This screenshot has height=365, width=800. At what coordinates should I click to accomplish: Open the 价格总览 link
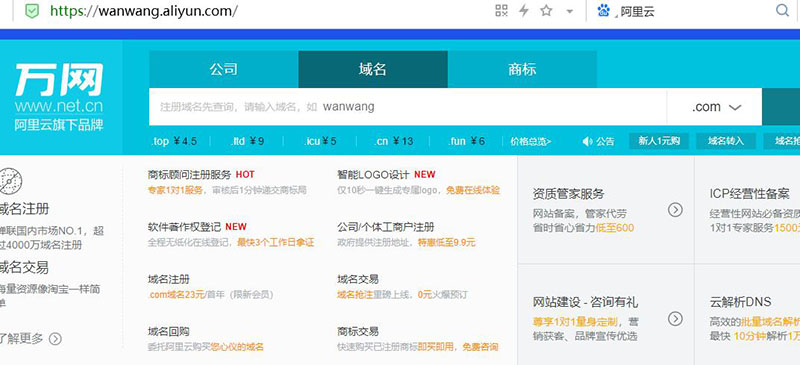531,142
